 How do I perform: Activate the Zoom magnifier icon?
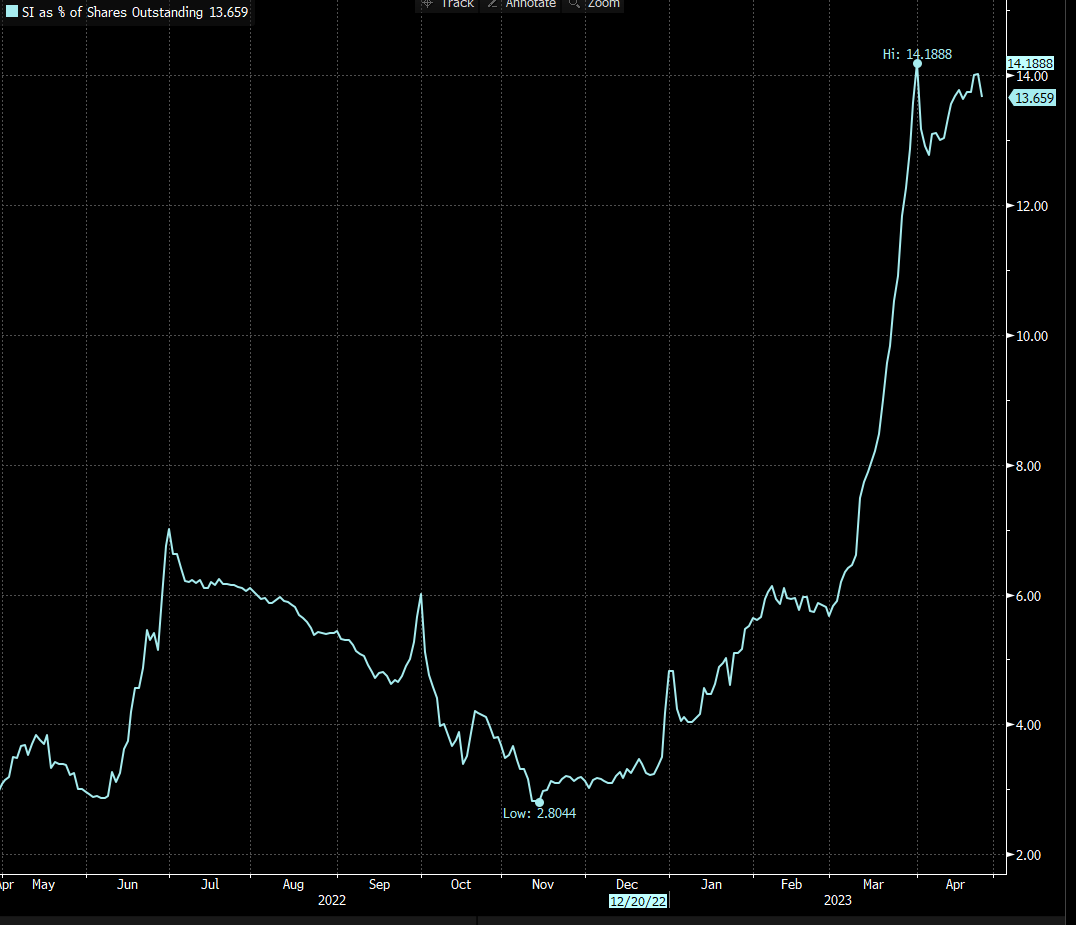(x=573, y=4)
